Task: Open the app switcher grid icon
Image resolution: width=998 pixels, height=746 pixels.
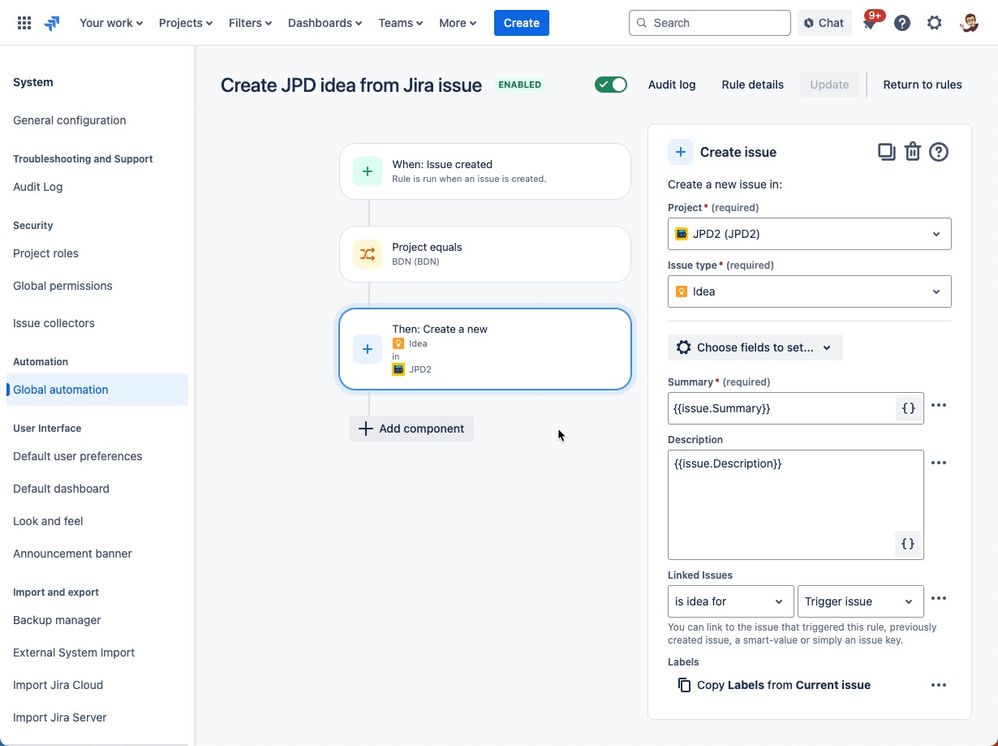Action: click(24, 23)
